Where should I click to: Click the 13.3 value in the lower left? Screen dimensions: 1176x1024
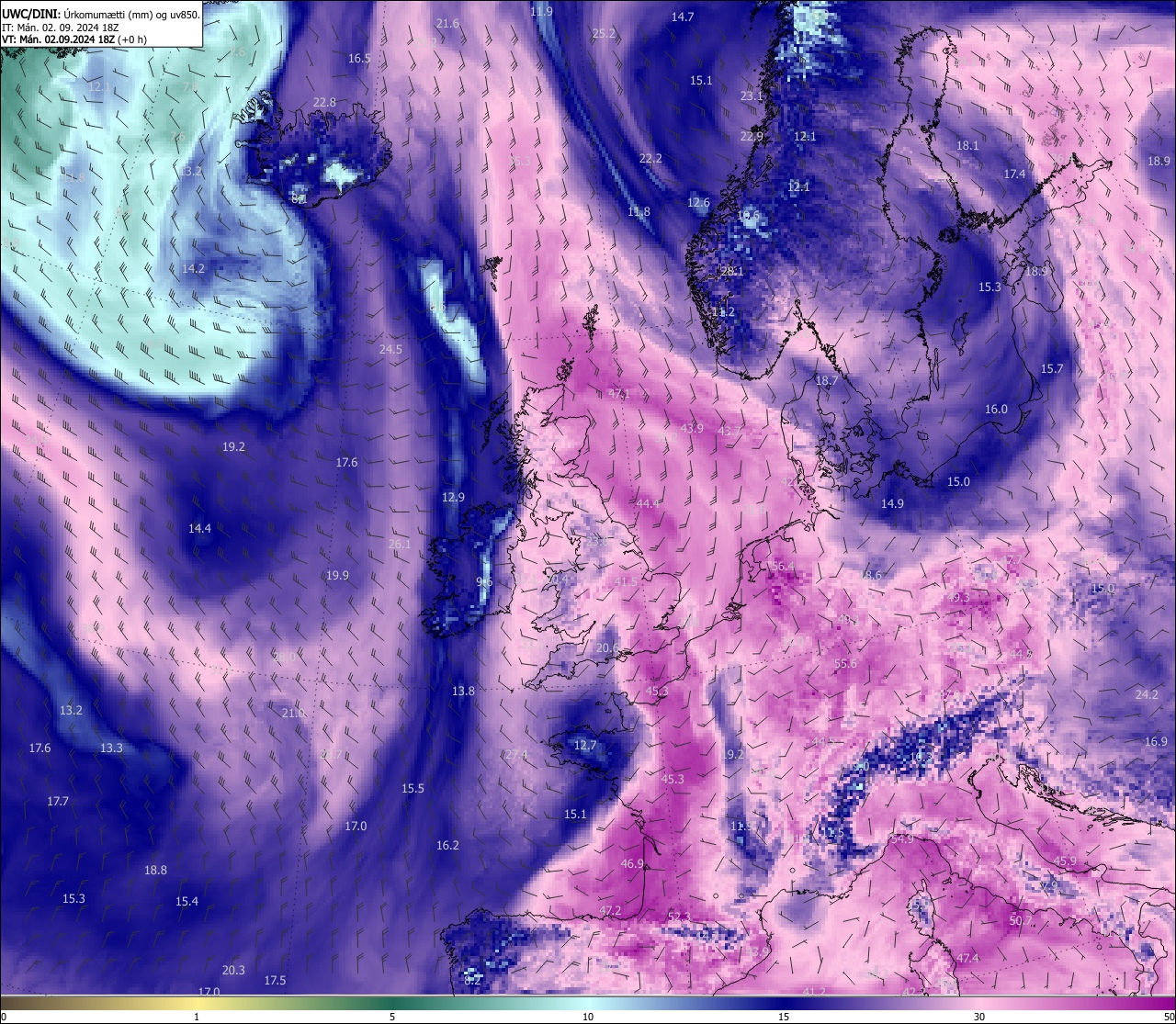[x=111, y=748]
